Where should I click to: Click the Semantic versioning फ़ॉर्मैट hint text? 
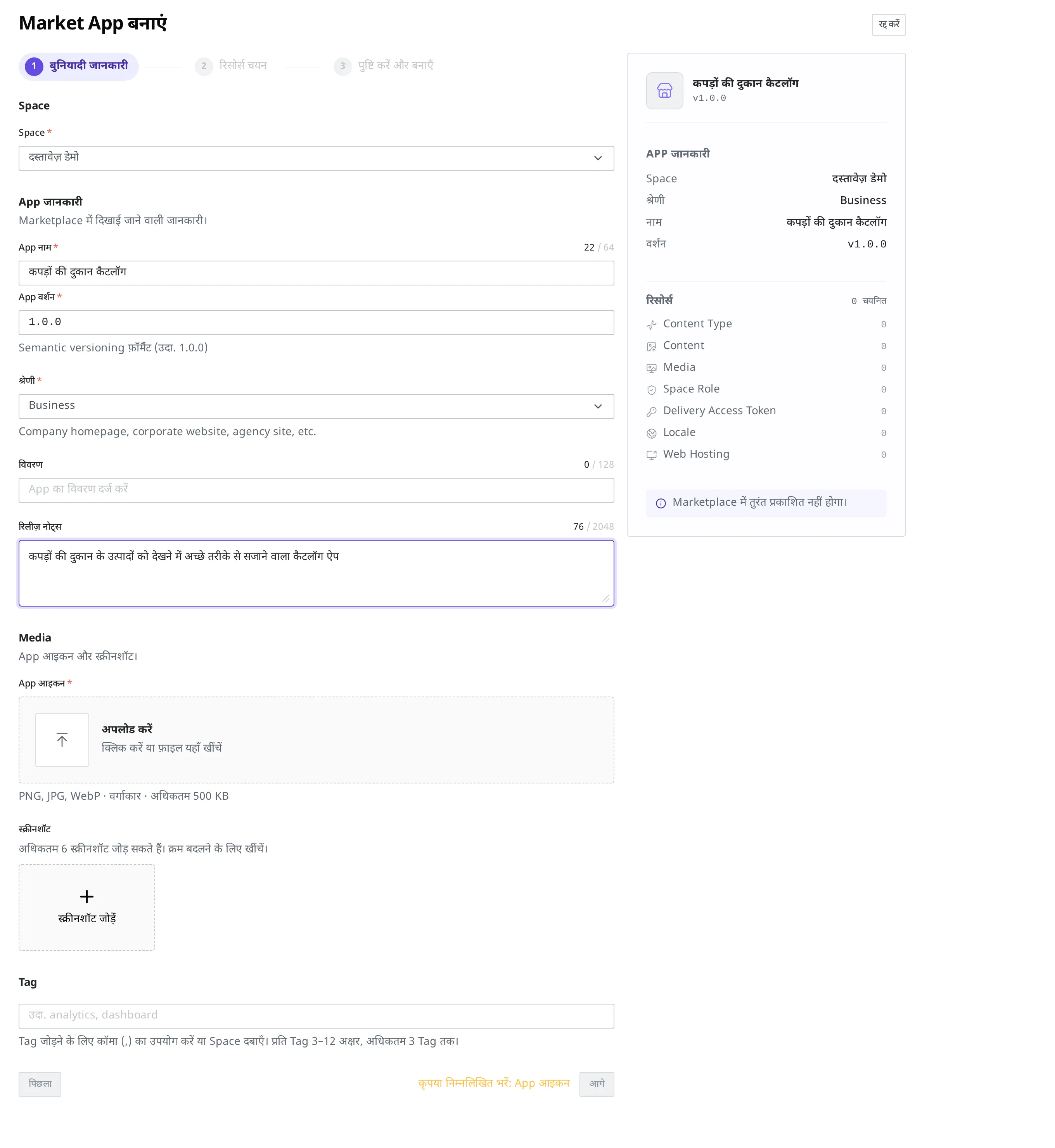point(113,348)
